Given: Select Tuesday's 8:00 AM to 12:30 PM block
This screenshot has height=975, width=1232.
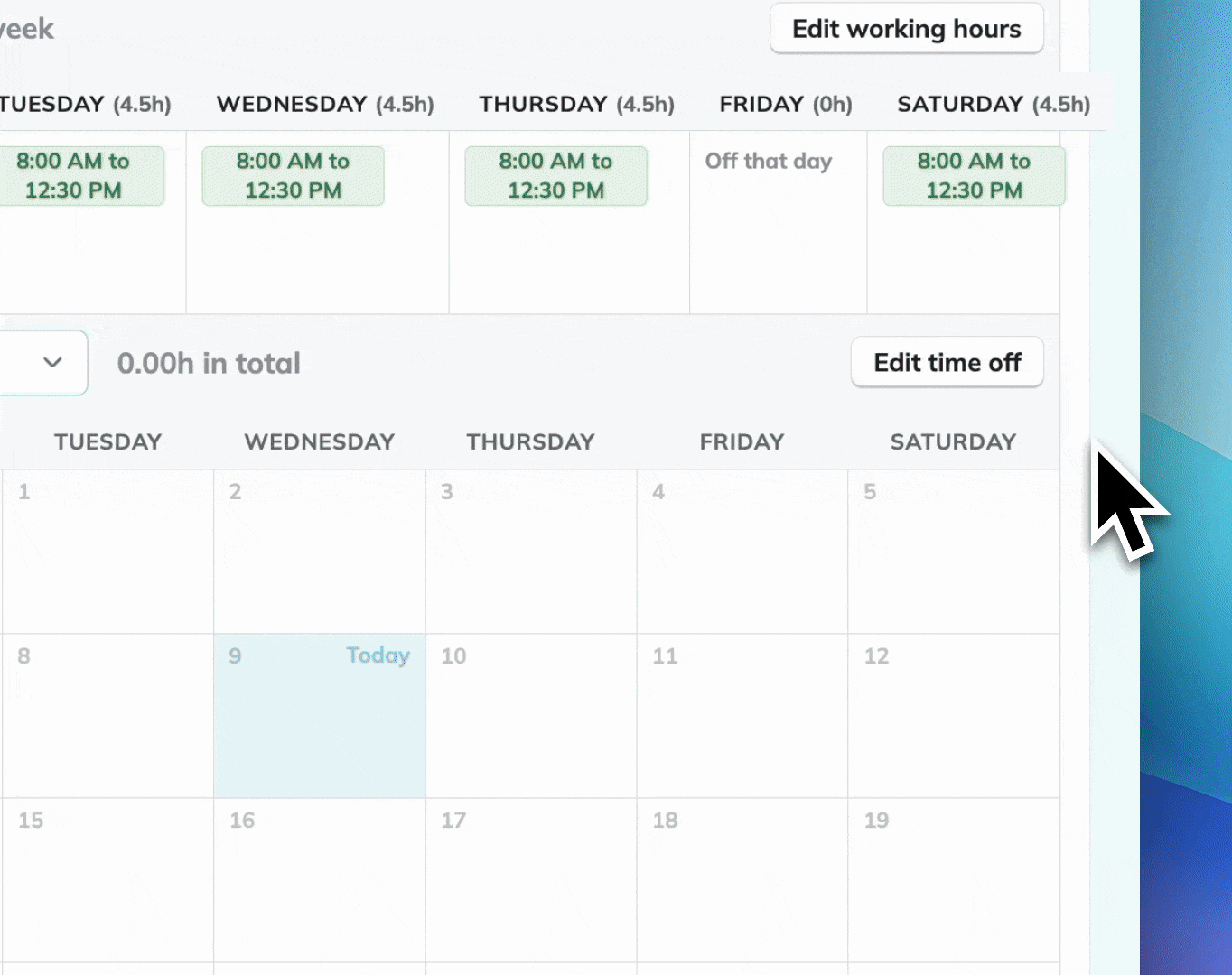Looking at the screenshot, I should [74, 176].
